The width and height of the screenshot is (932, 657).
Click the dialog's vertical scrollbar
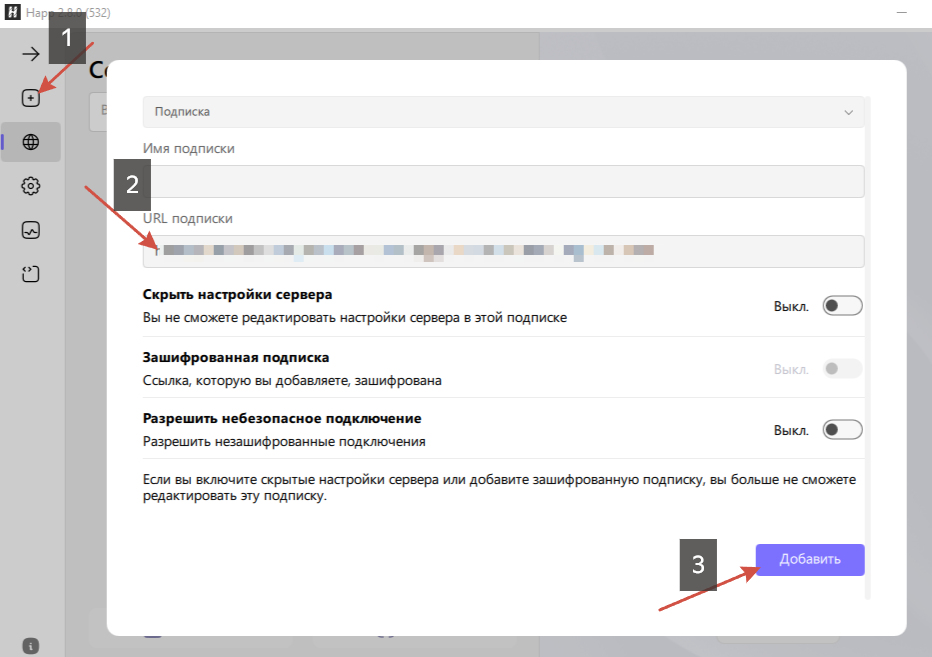pyautogui.click(x=868, y=348)
